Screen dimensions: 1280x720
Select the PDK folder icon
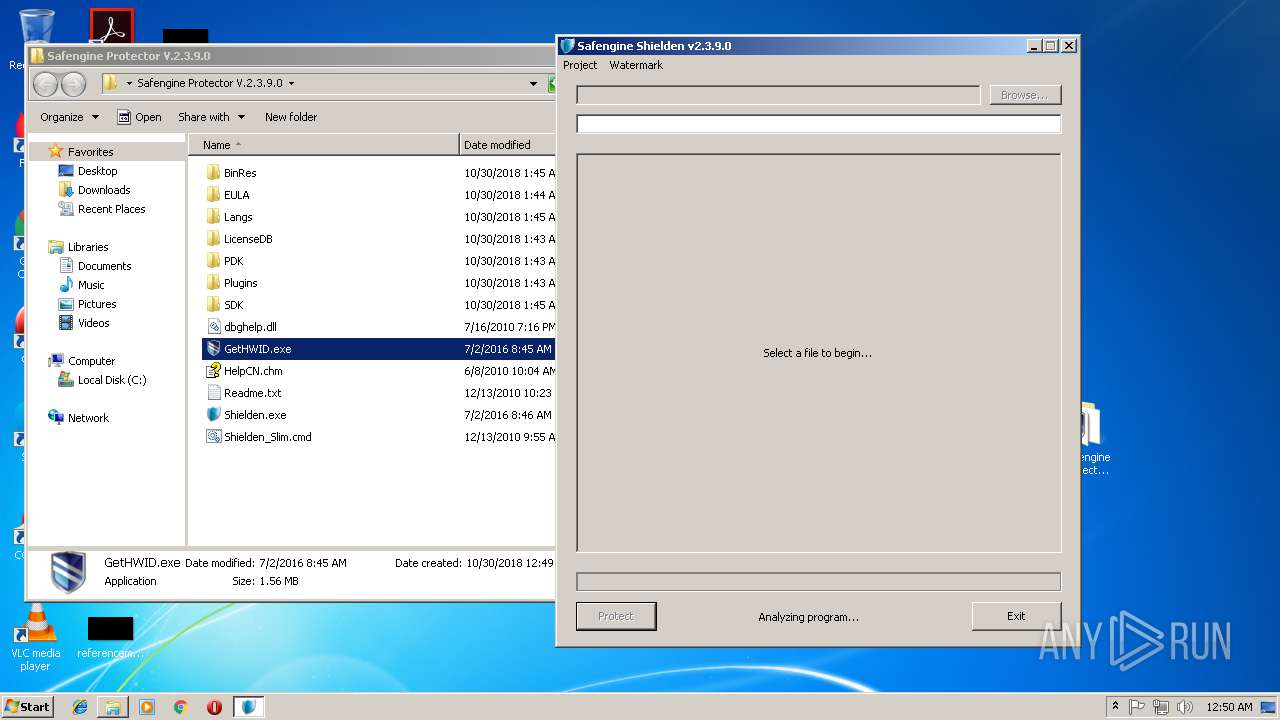pyautogui.click(x=213, y=260)
